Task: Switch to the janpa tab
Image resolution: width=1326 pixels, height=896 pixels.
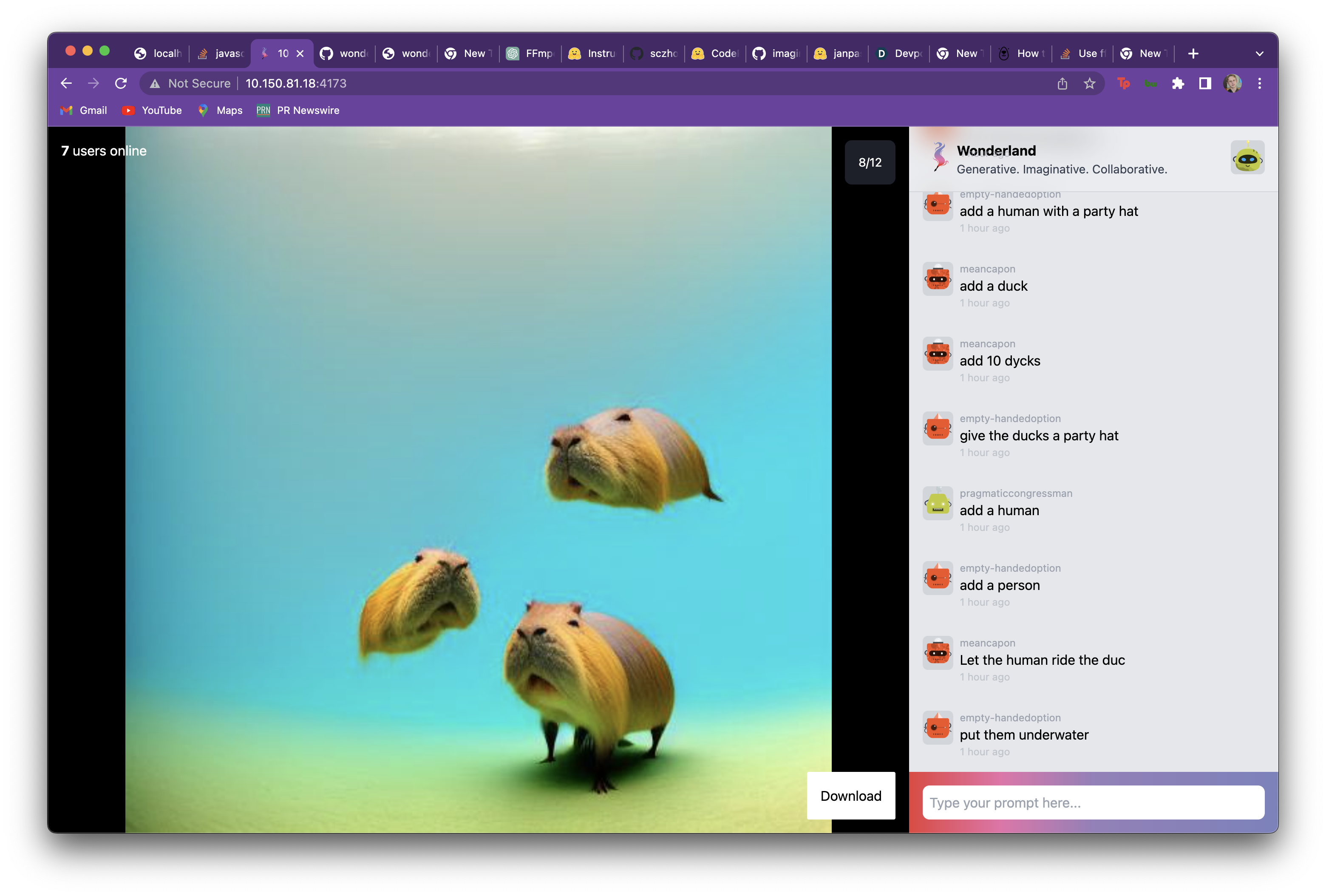Action: (838, 54)
